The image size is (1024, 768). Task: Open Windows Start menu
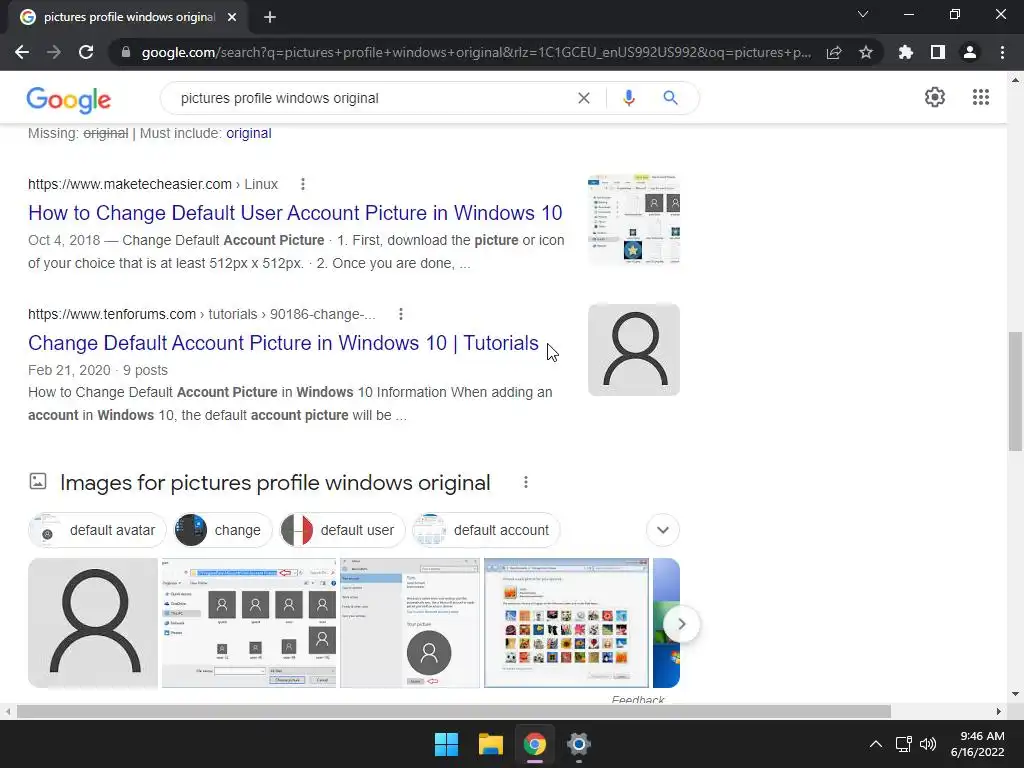click(x=447, y=744)
